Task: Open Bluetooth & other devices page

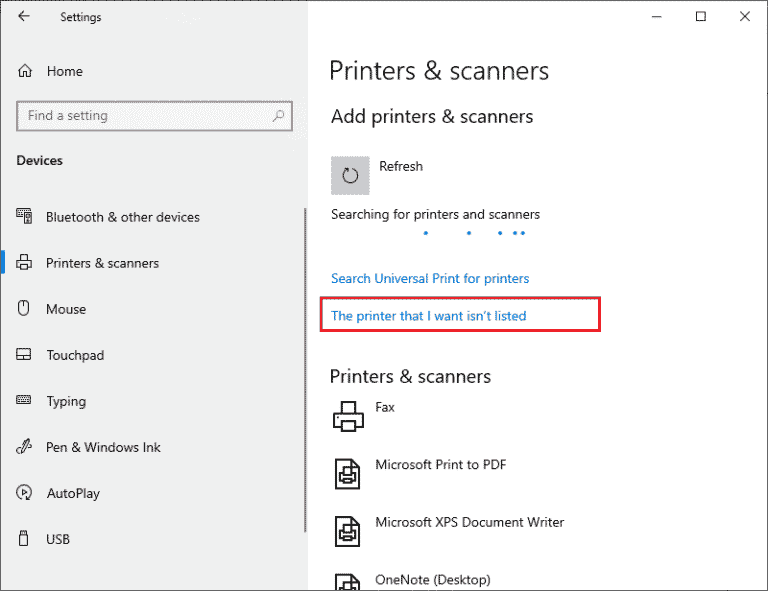Action: [x=122, y=217]
